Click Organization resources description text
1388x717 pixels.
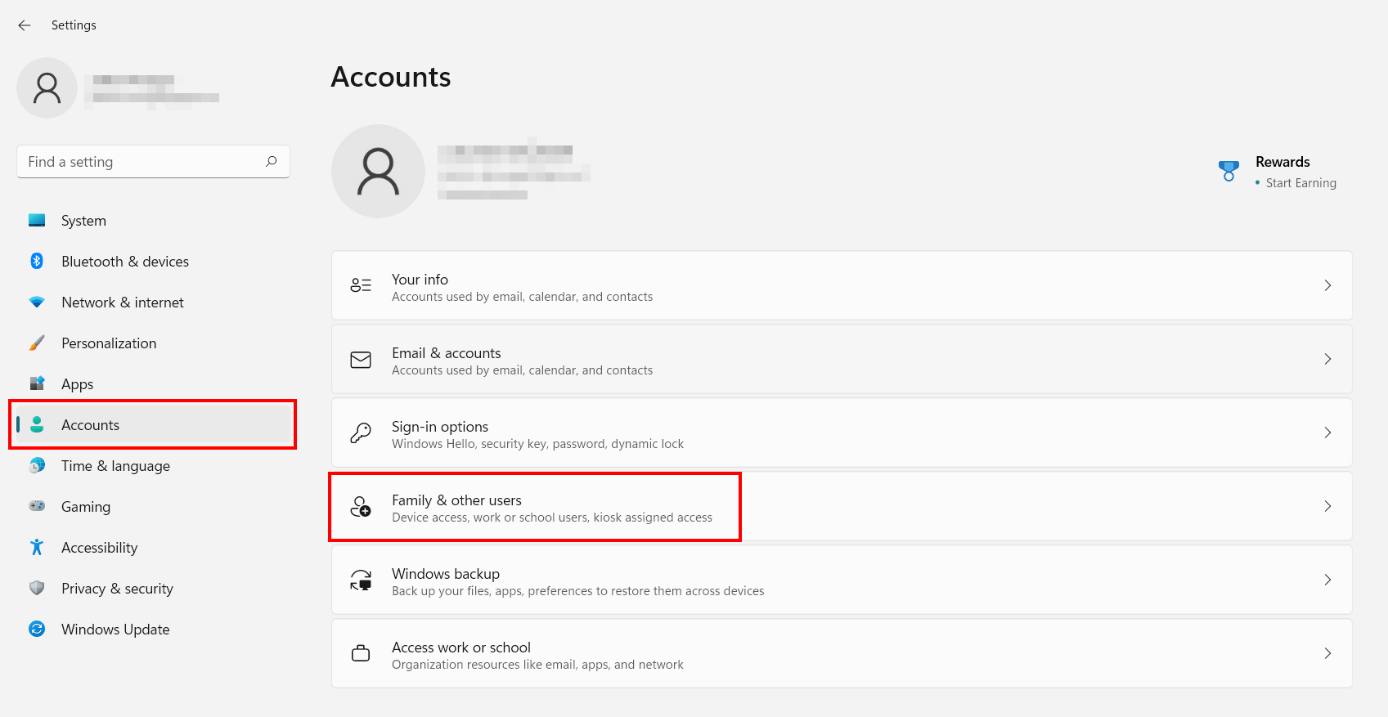pos(538,665)
